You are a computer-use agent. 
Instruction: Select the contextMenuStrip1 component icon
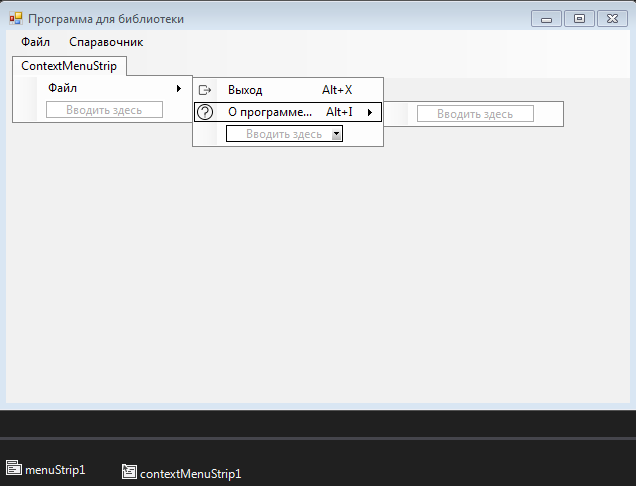129,471
